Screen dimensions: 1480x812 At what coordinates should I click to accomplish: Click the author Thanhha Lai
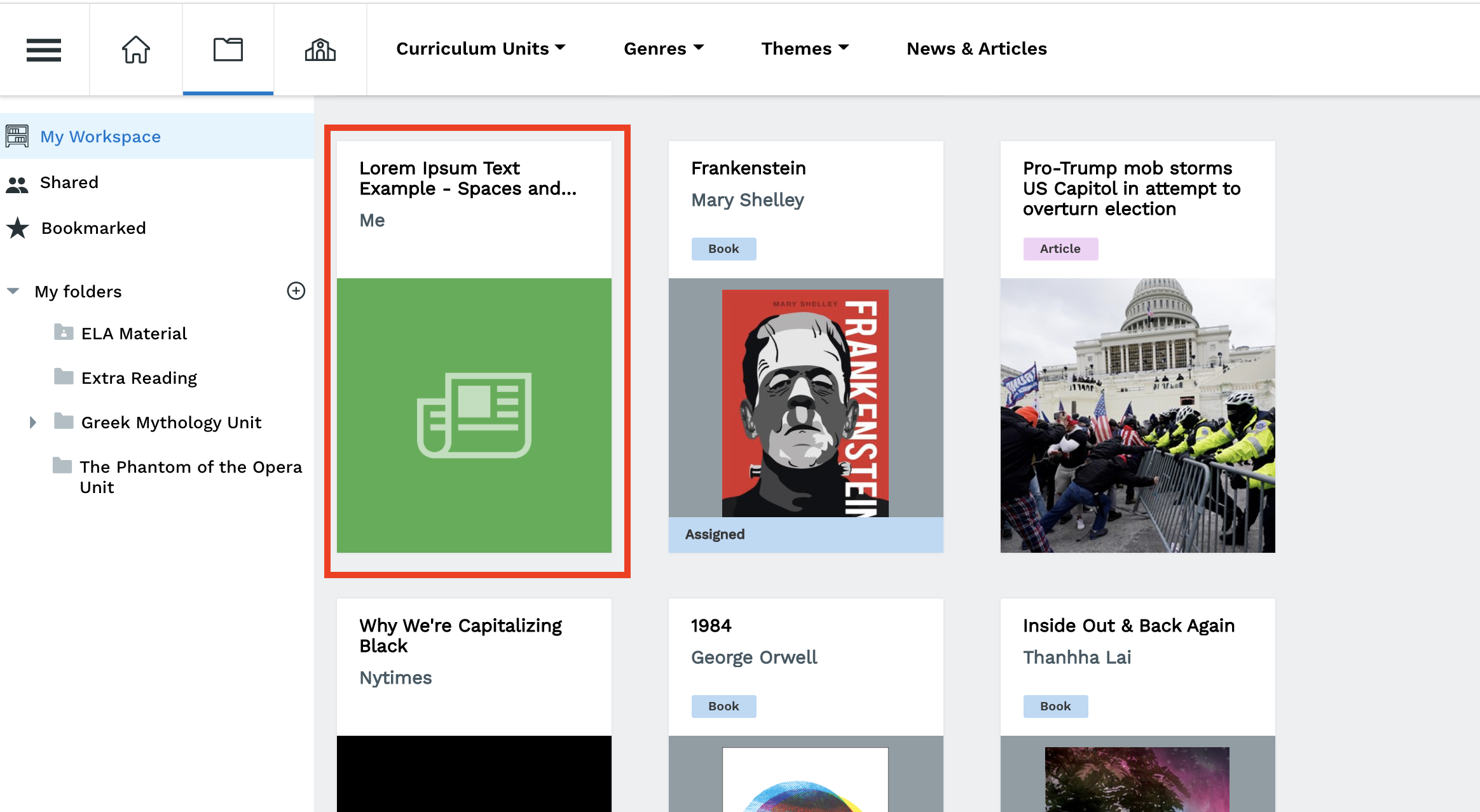point(1077,658)
